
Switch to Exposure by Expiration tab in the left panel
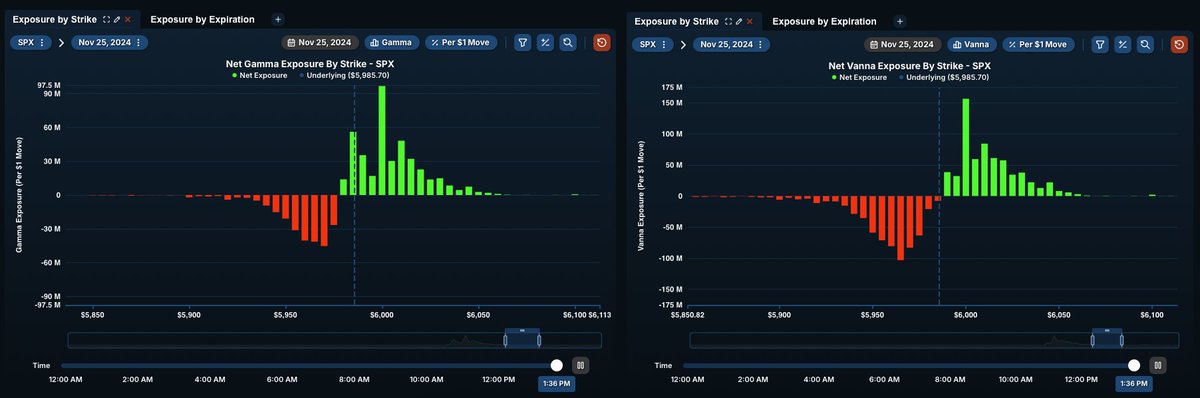pos(202,19)
